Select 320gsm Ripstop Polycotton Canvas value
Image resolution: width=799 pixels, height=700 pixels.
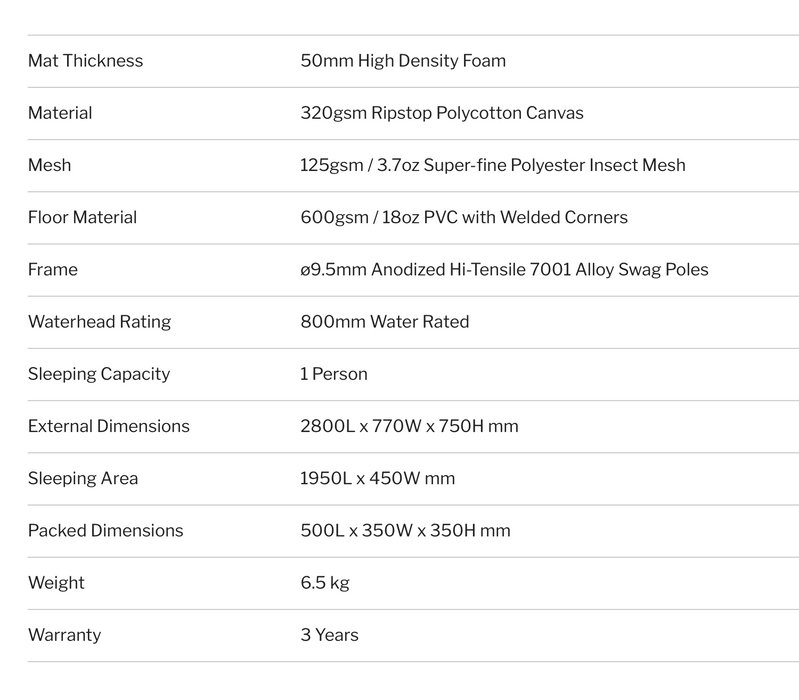pos(442,113)
